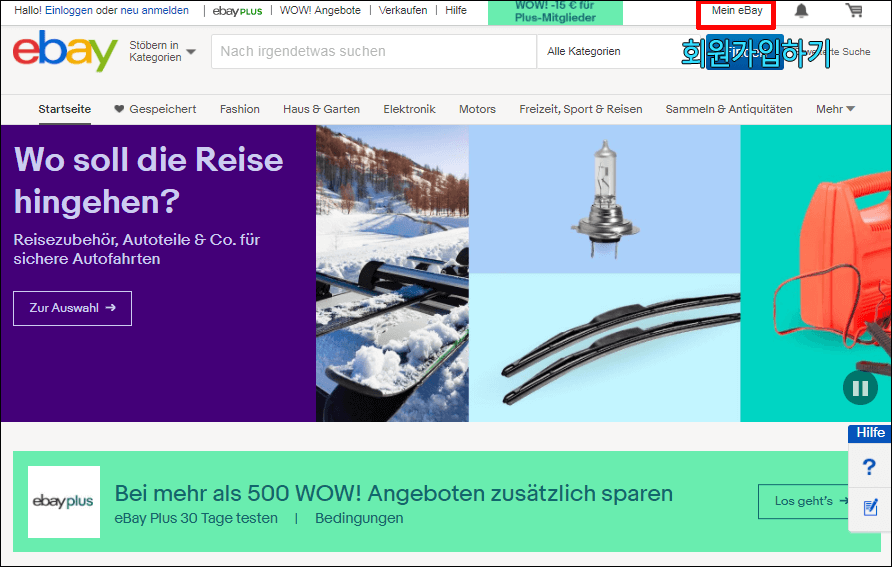Expand the Mehr menu
The image size is (892, 567).
pyautogui.click(x=835, y=109)
